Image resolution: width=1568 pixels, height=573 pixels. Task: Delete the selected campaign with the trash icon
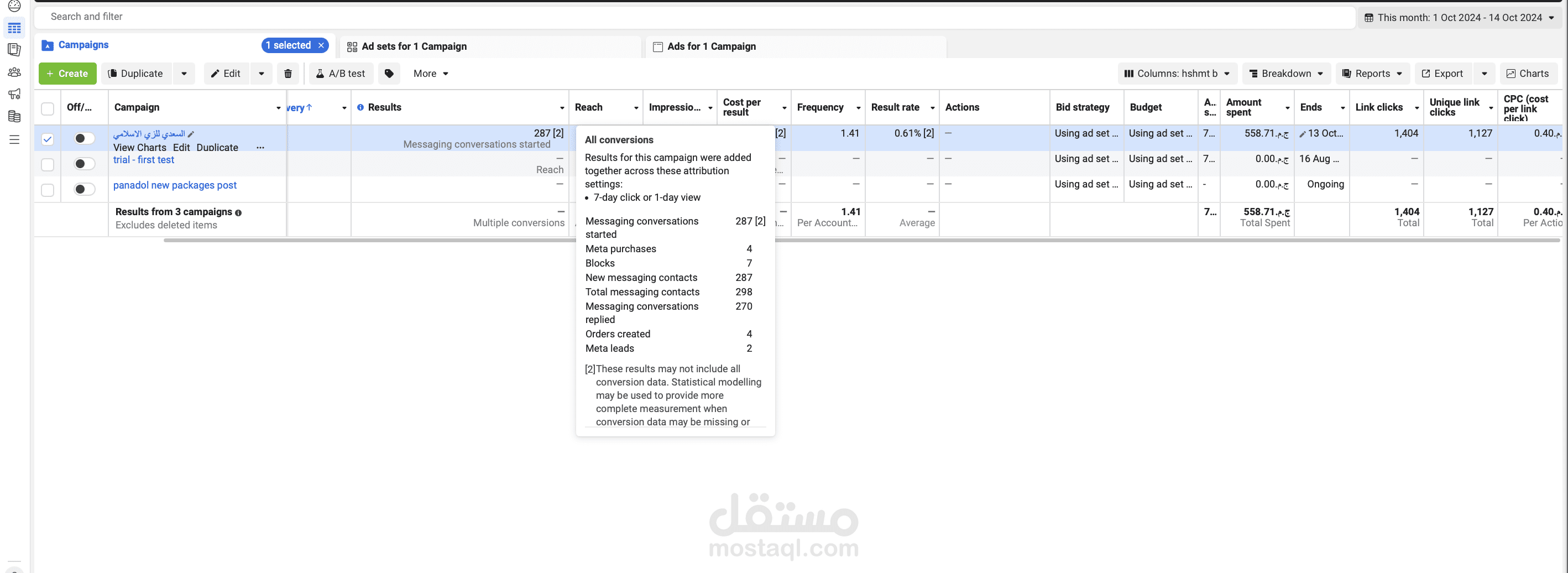point(288,74)
